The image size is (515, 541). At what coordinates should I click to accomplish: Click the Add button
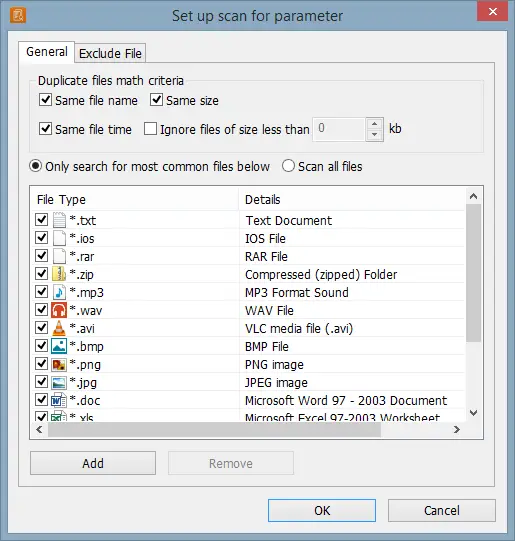tap(93, 463)
